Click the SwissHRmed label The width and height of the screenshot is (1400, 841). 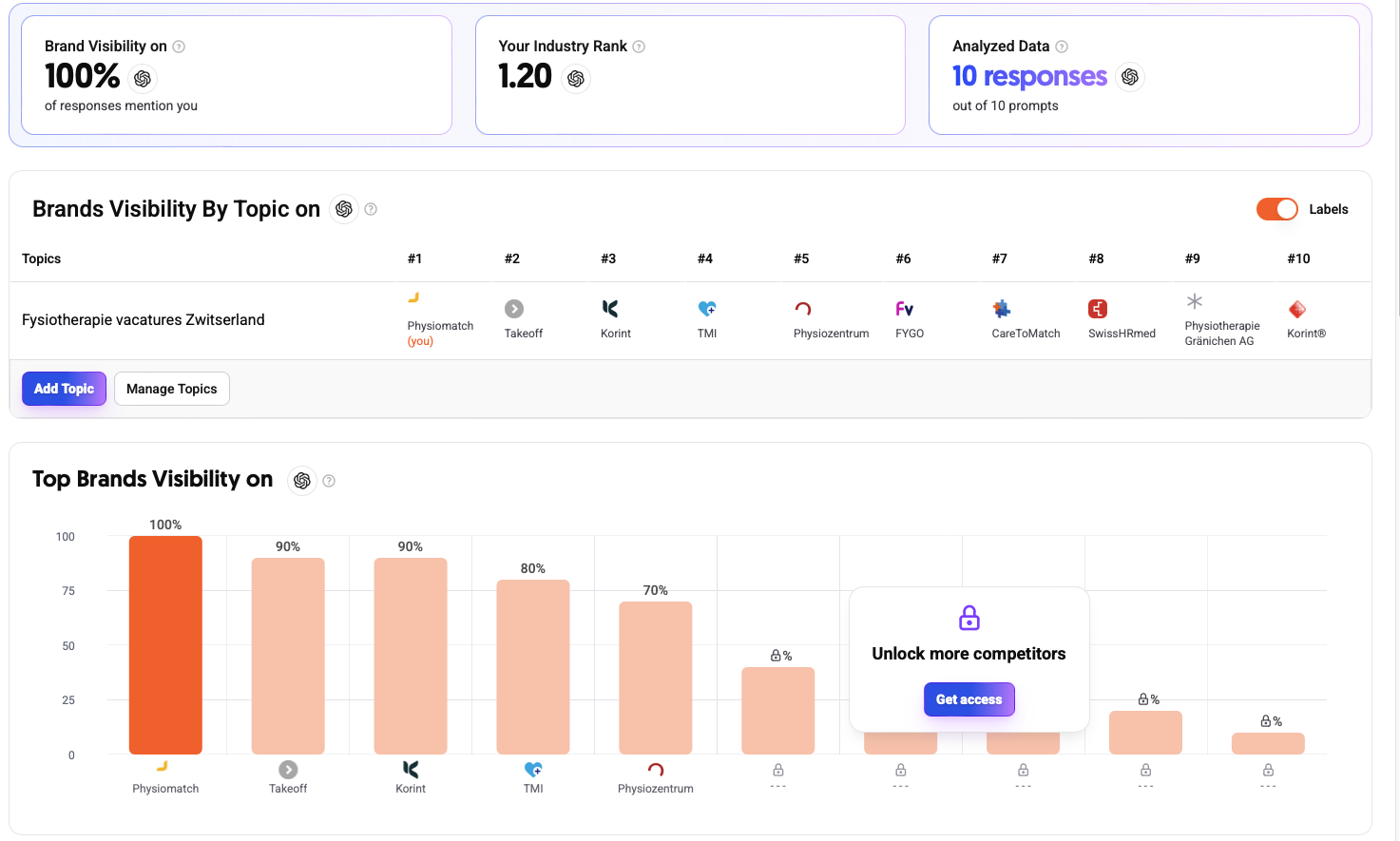1122,334
